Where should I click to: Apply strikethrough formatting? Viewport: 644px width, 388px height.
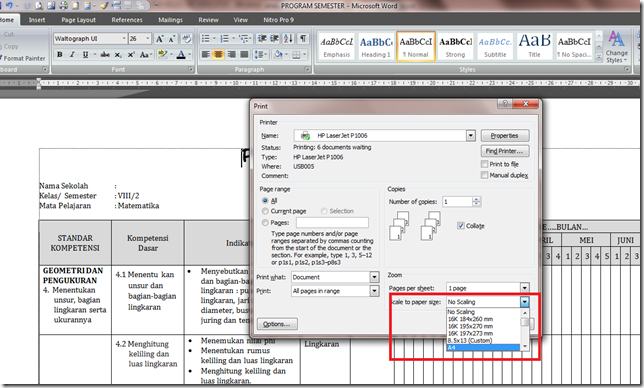click(x=105, y=55)
